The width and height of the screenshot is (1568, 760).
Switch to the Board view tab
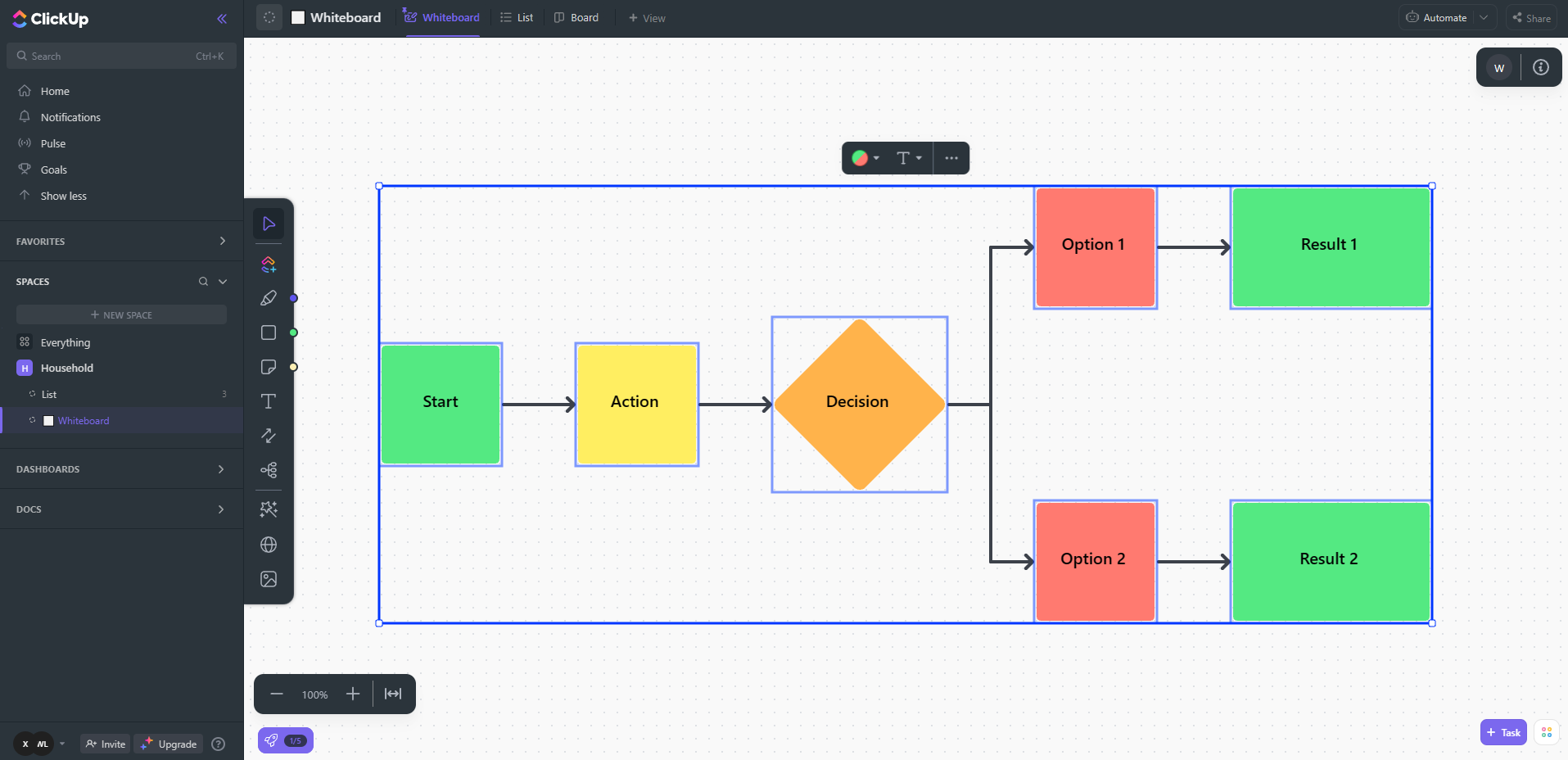point(576,18)
